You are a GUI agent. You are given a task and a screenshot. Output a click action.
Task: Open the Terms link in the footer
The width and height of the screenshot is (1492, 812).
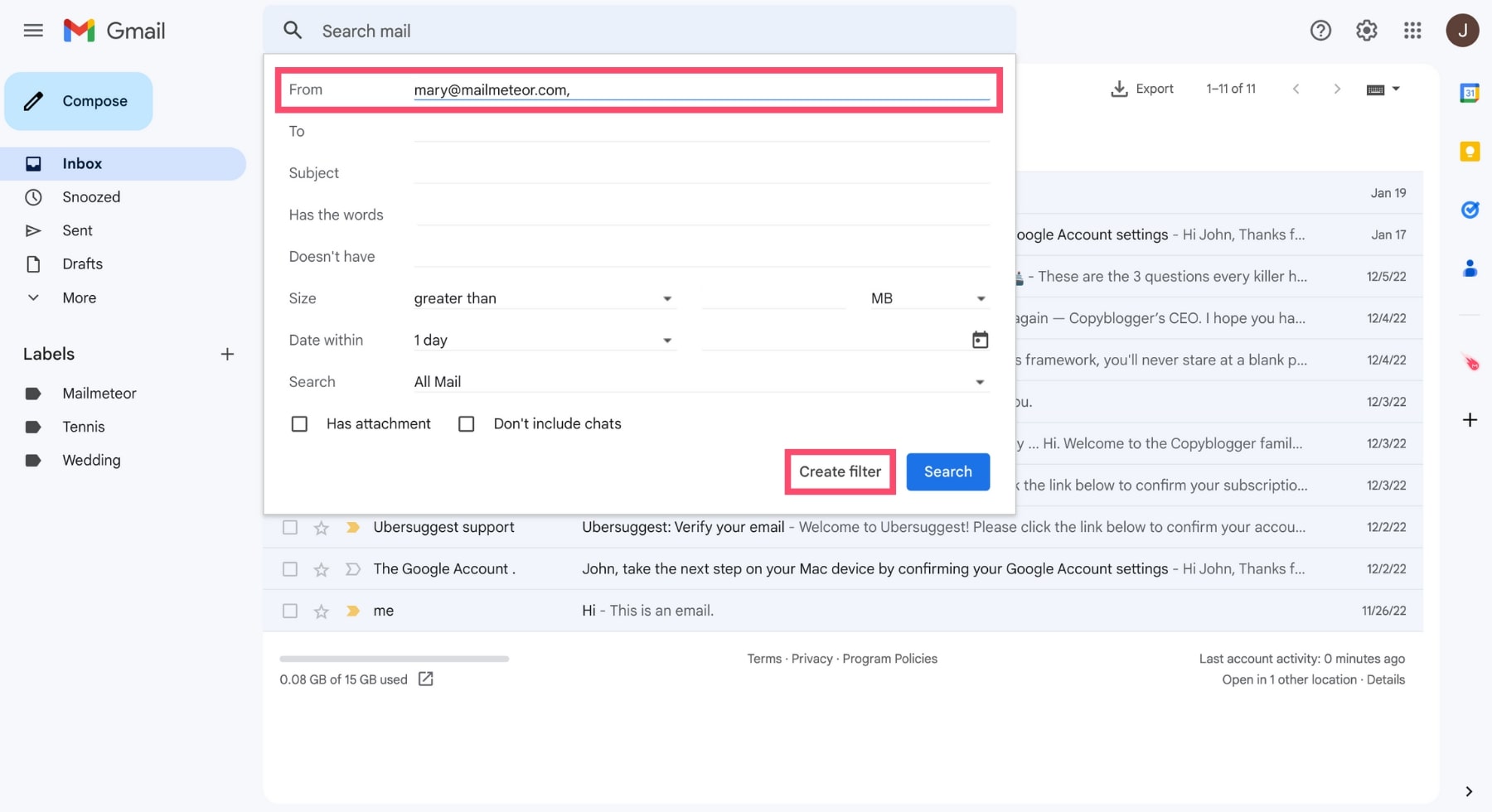(x=764, y=658)
